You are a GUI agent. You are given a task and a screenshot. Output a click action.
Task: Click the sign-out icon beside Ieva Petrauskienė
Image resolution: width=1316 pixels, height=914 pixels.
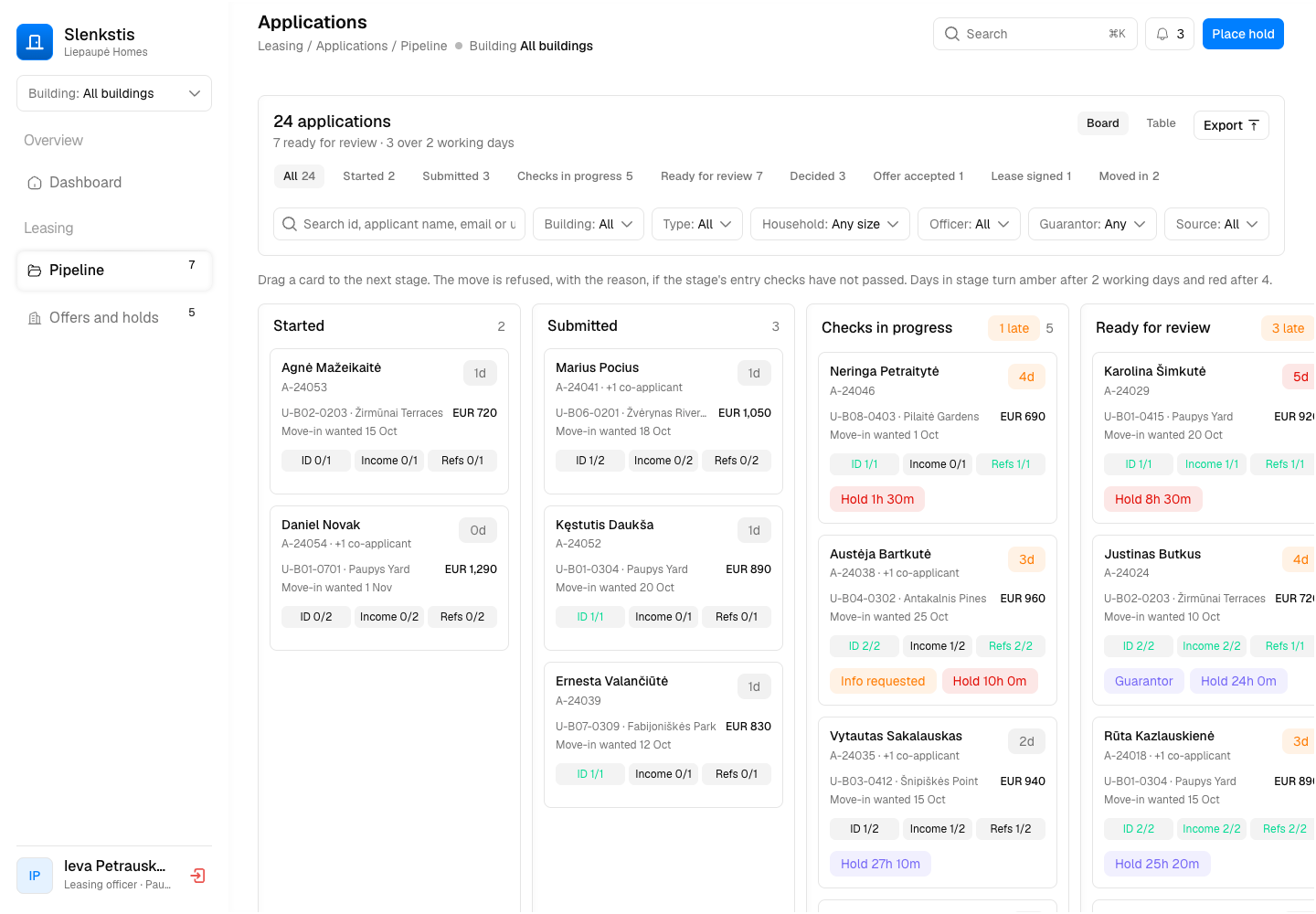(x=197, y=876)
